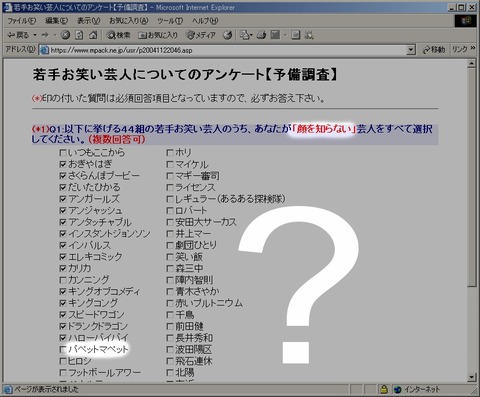The height and width of the screenshot is (397, 480).
Task: Check the ロバート checkbox
Action: click(x=170, y=211)
